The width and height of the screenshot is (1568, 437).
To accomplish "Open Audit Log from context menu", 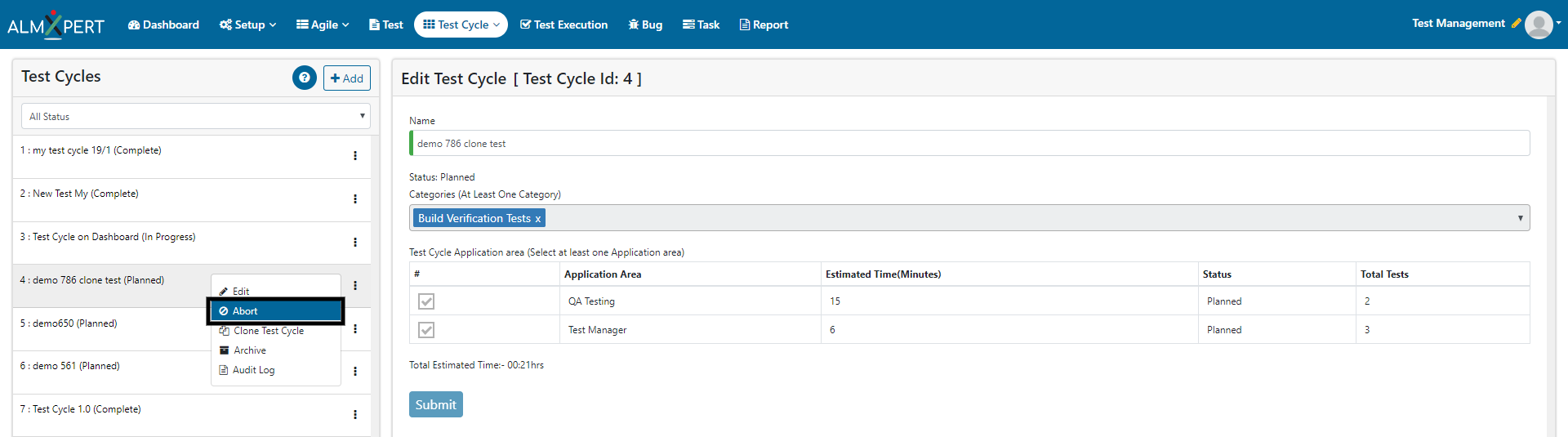I will [x=276, y=370].
